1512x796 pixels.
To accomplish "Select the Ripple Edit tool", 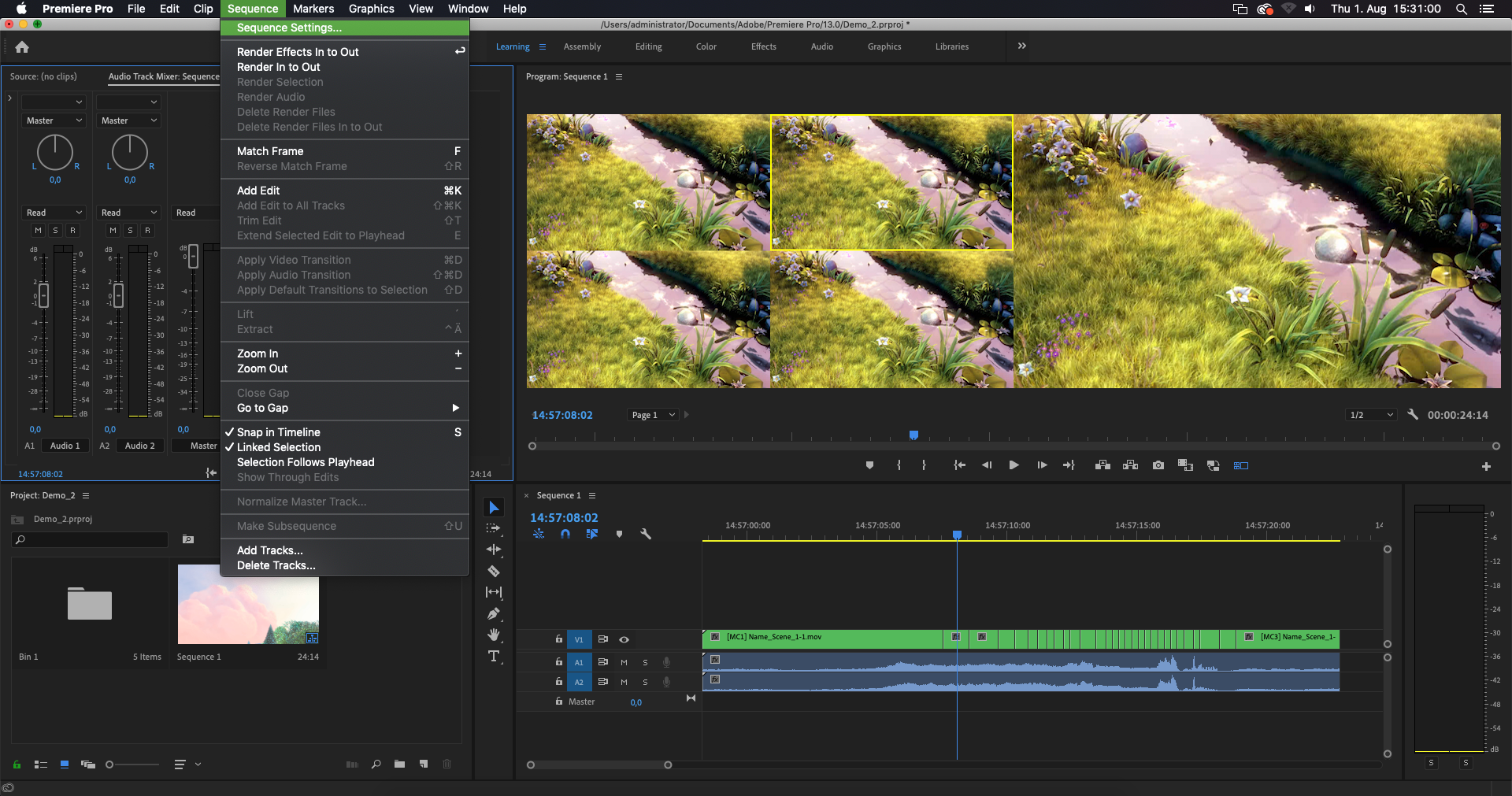I will 494,550.
